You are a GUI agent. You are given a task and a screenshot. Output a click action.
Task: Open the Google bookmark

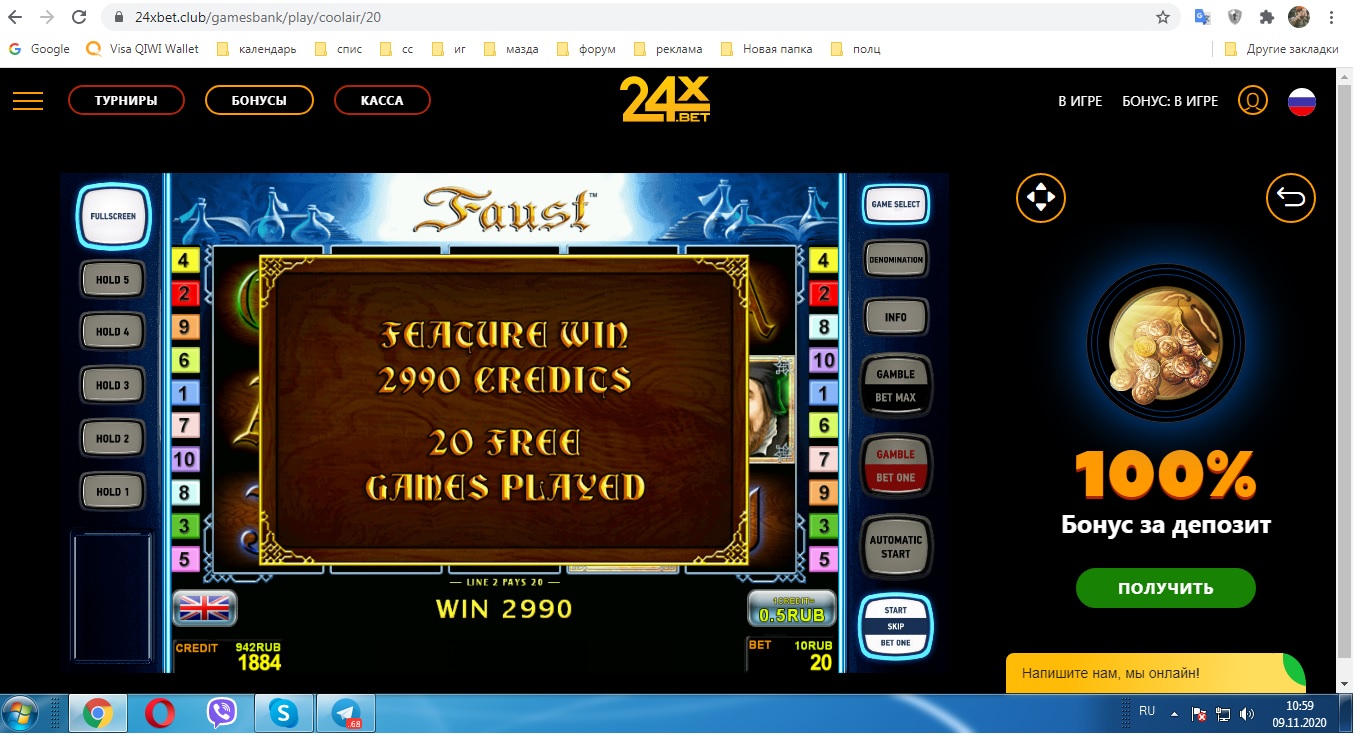[x=39, y=49]
